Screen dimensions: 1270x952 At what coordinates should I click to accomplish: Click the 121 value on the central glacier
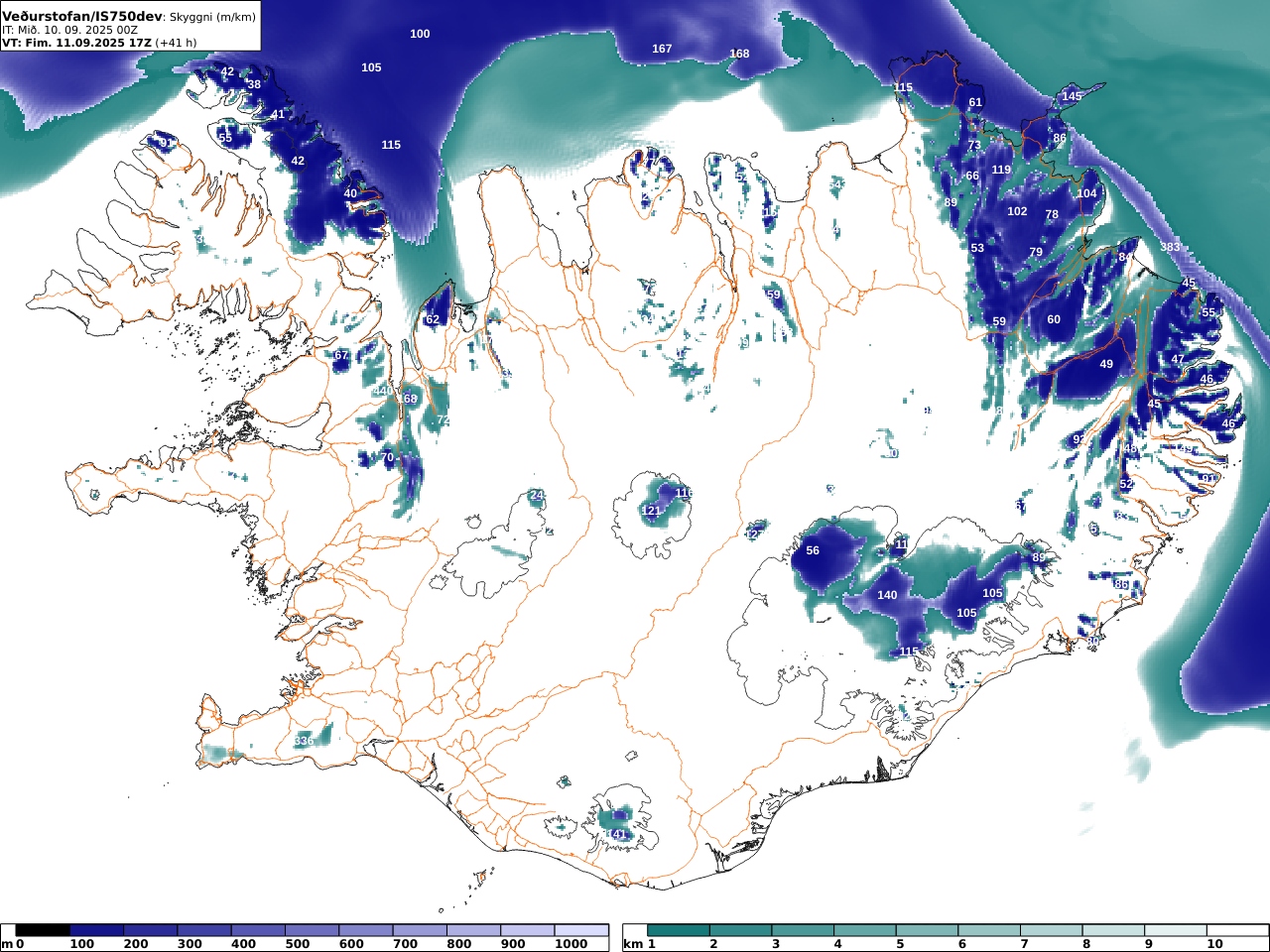[651, 512]
